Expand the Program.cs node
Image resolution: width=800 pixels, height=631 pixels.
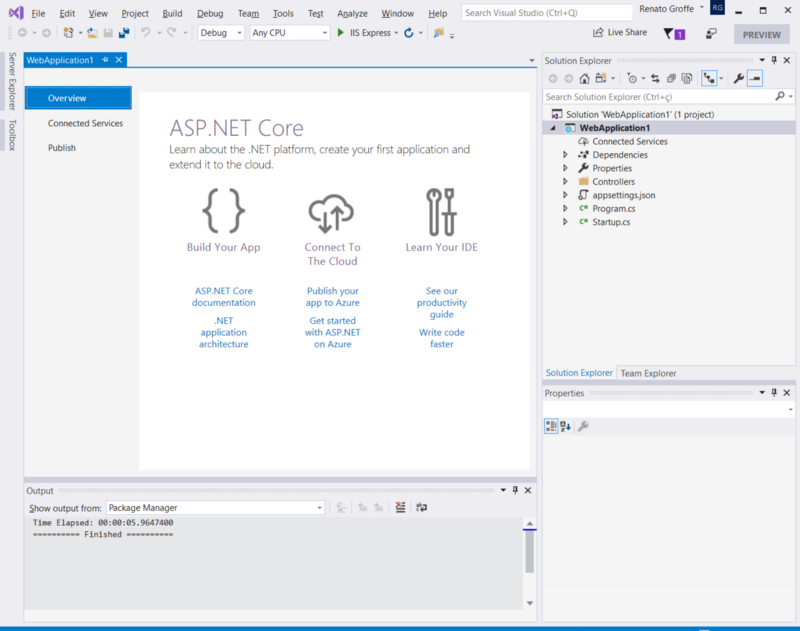(565, 208)
